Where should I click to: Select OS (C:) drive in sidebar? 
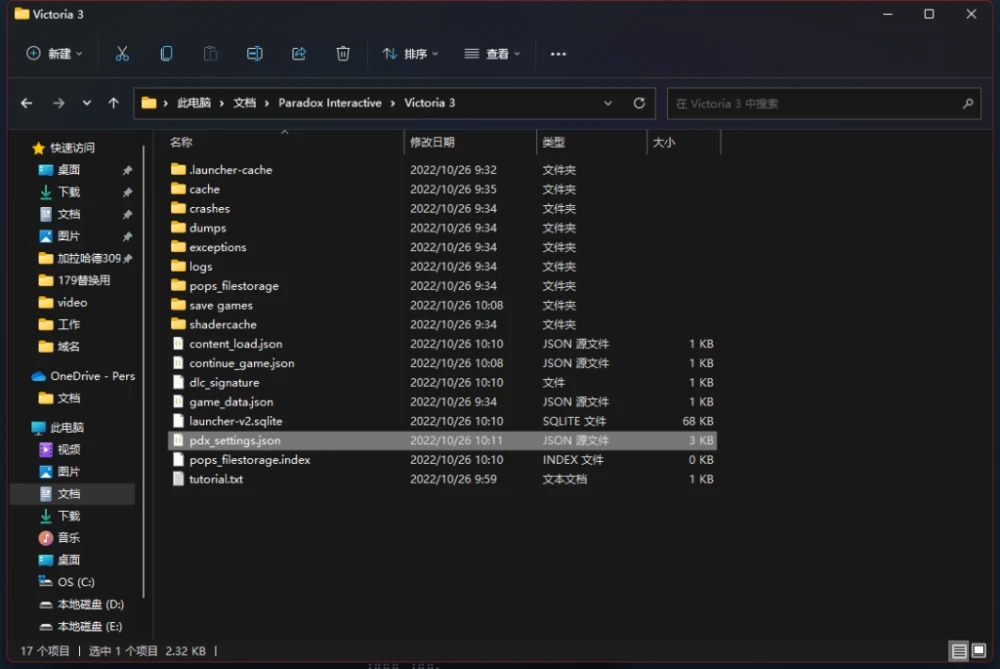75,582
